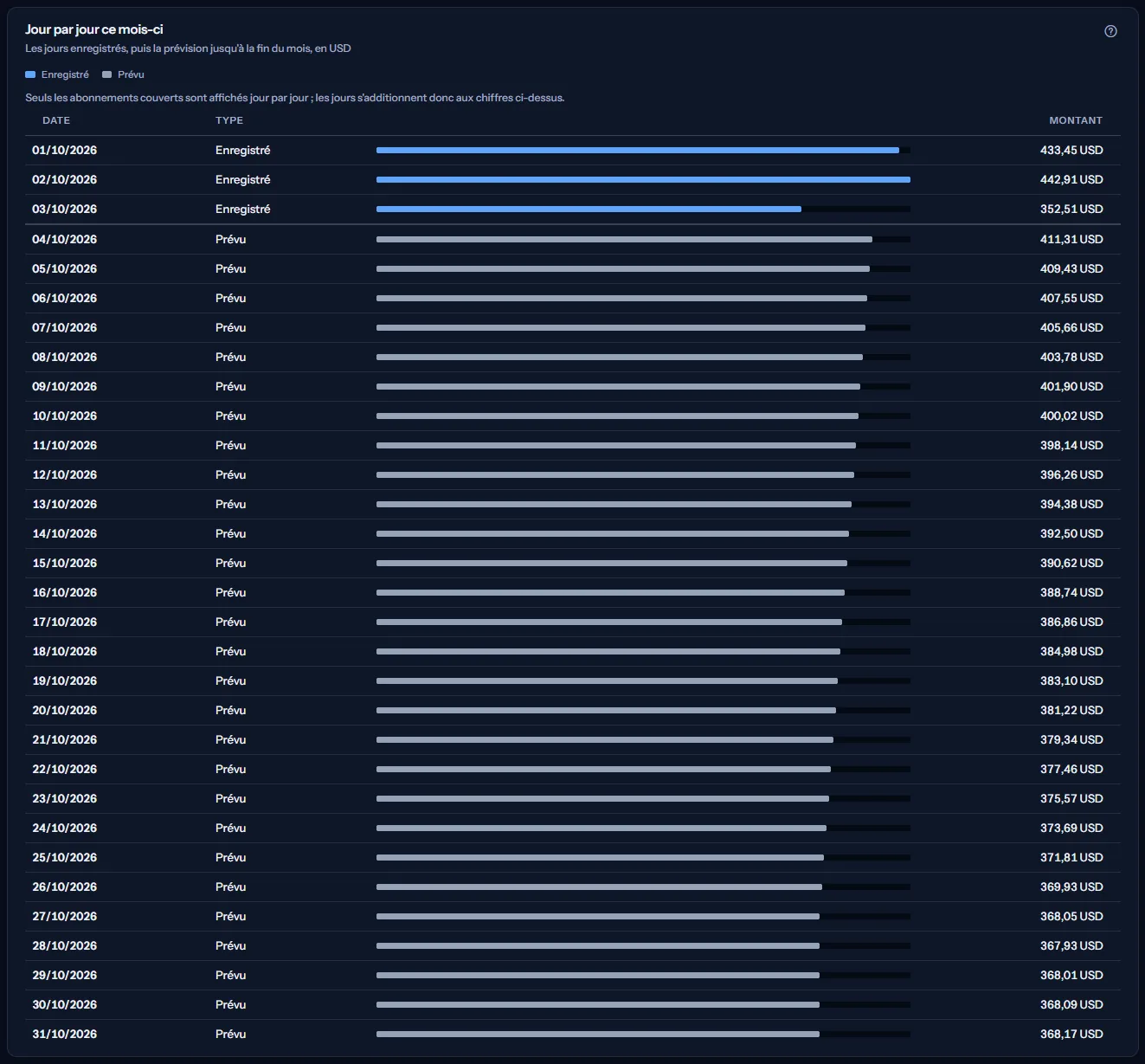
Task: Select the date 13/10/2026
Action: [65, 504]
